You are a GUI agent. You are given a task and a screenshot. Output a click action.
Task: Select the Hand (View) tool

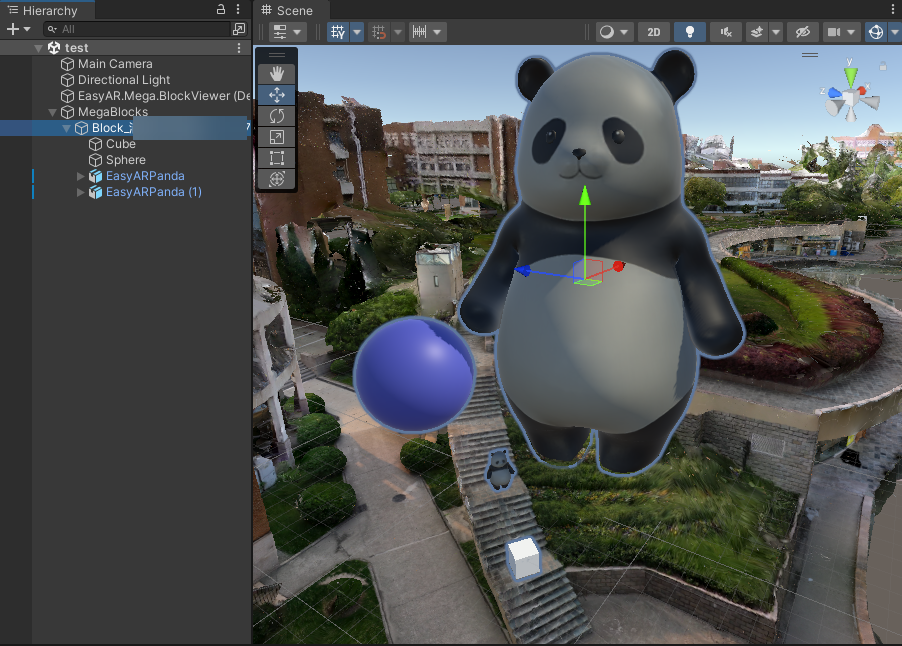(x=277, y=74)
